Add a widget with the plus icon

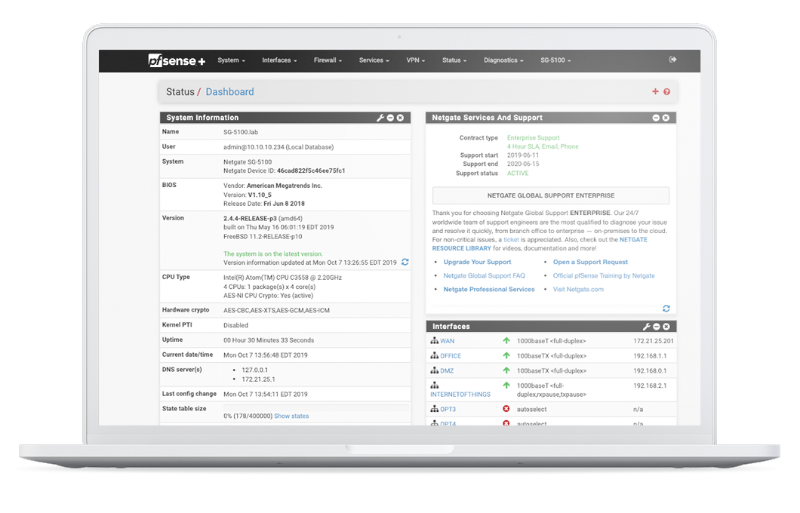coord(655,91)
